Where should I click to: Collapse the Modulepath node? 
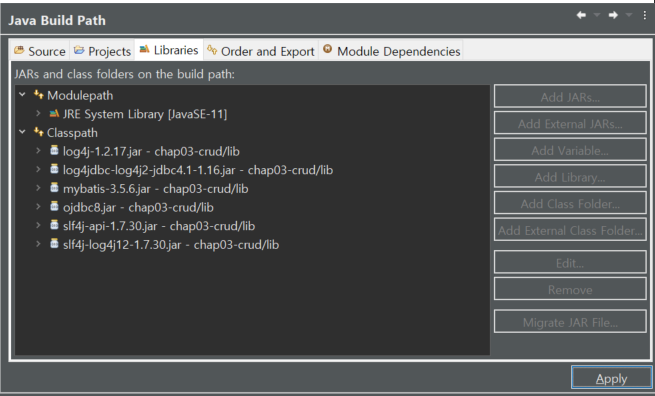click(23, 95)
